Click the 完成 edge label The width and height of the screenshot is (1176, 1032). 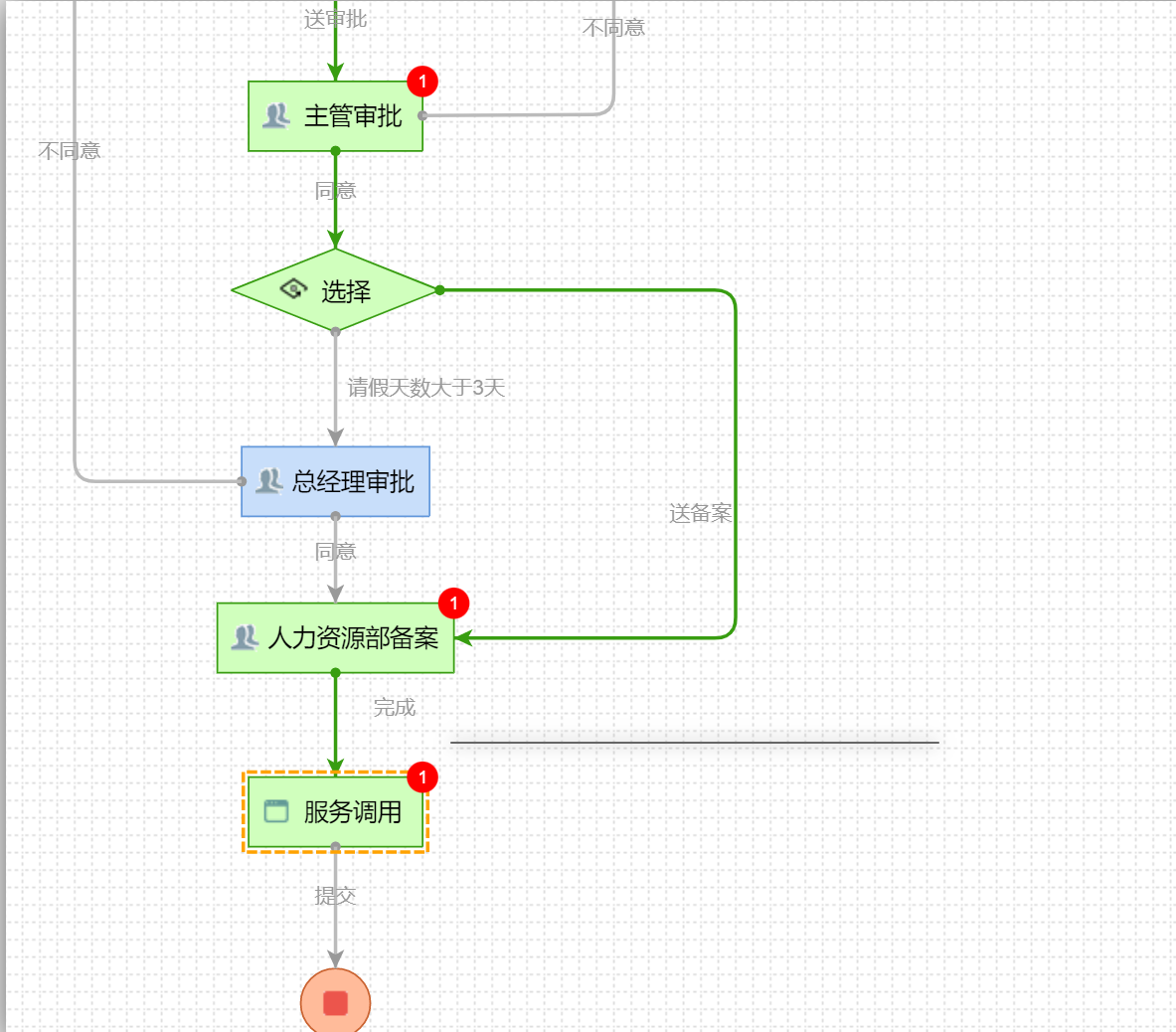[x=395, y=707]
